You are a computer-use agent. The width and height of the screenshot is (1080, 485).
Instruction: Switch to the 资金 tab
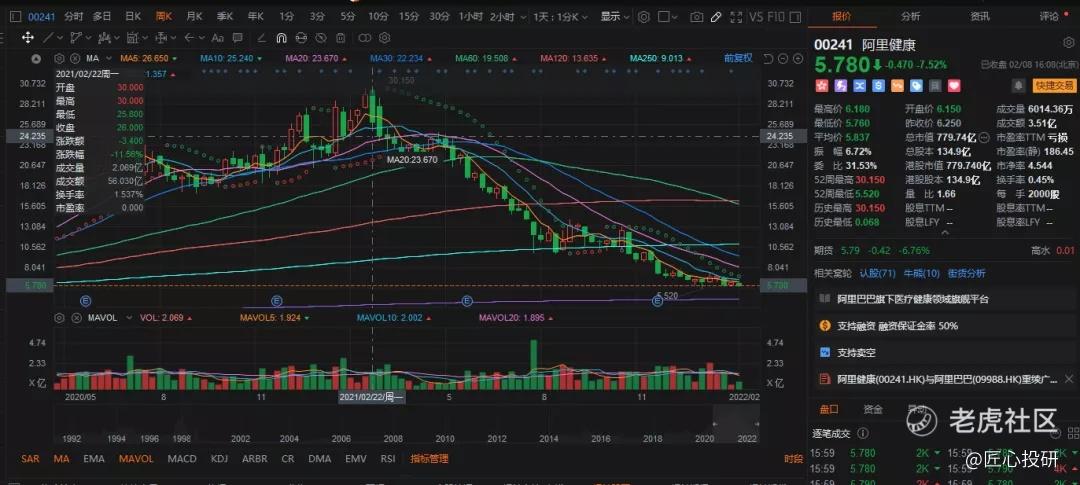coord(873,409)
